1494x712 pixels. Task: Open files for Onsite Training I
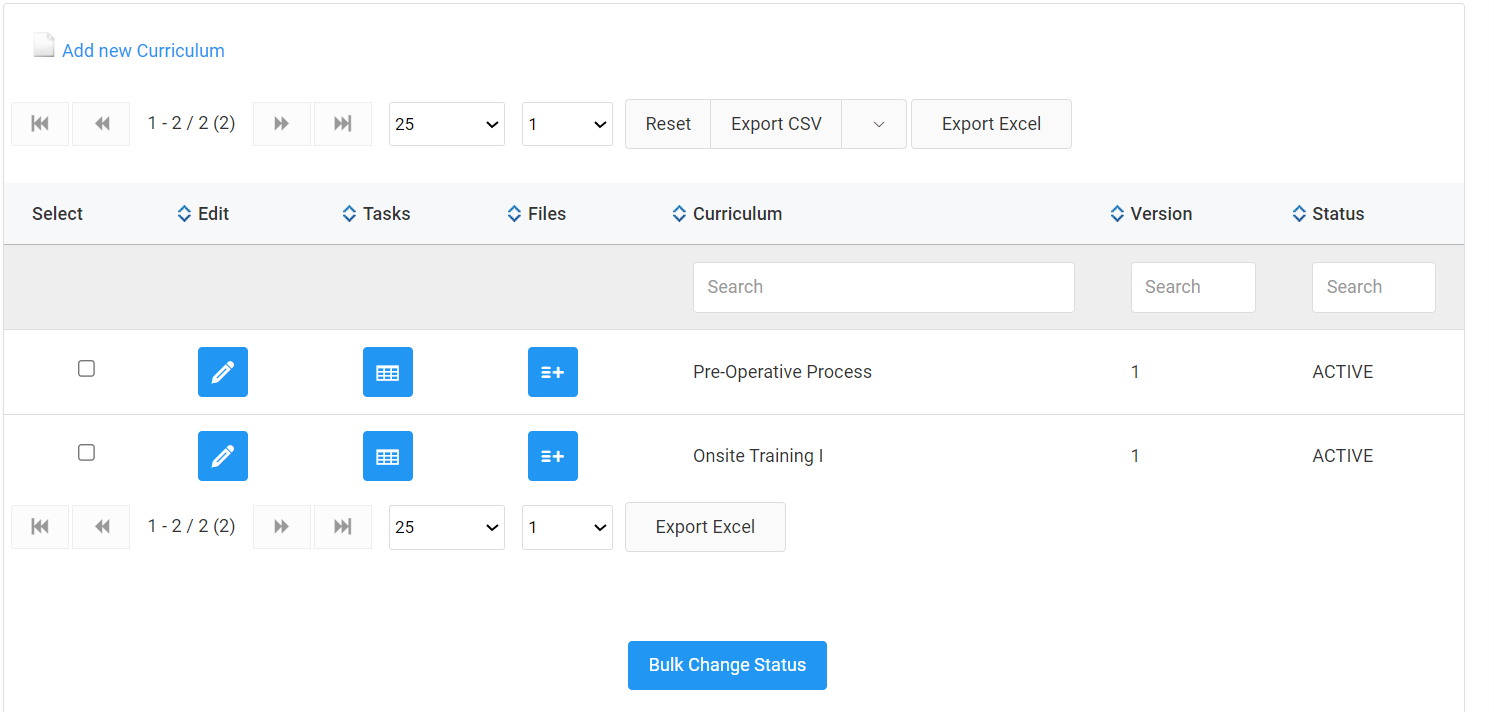(x=553, y=456)
